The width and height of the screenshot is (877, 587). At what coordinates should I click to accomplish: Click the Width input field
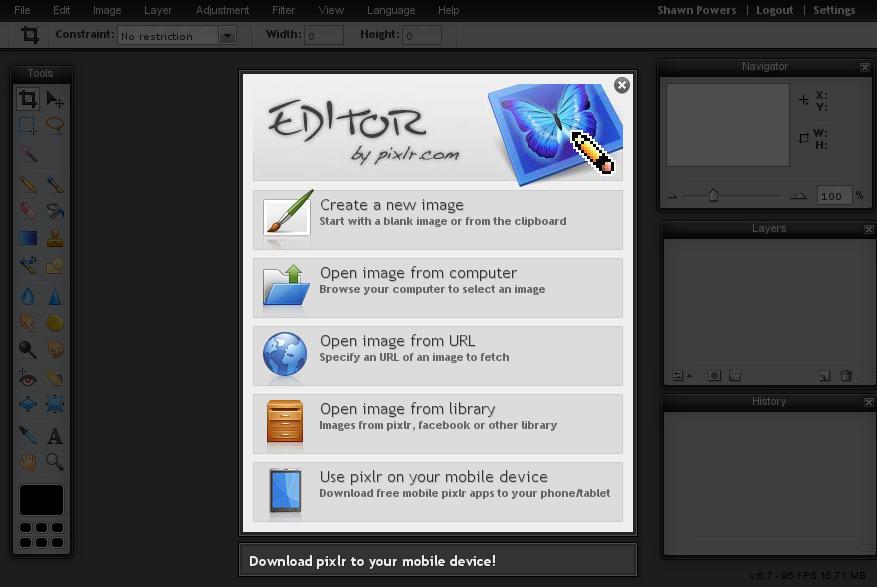[x=324, y=36]
